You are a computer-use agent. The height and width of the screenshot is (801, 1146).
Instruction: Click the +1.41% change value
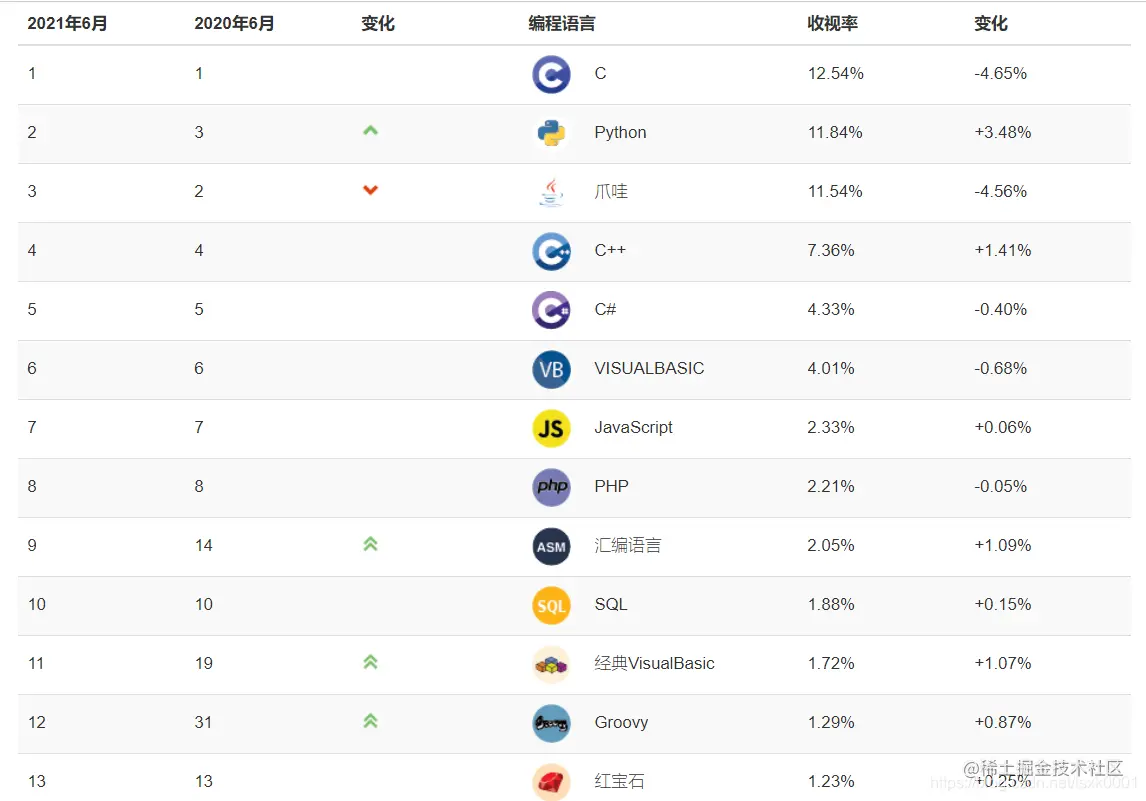pyautogui.click(x=1003, y=251)
